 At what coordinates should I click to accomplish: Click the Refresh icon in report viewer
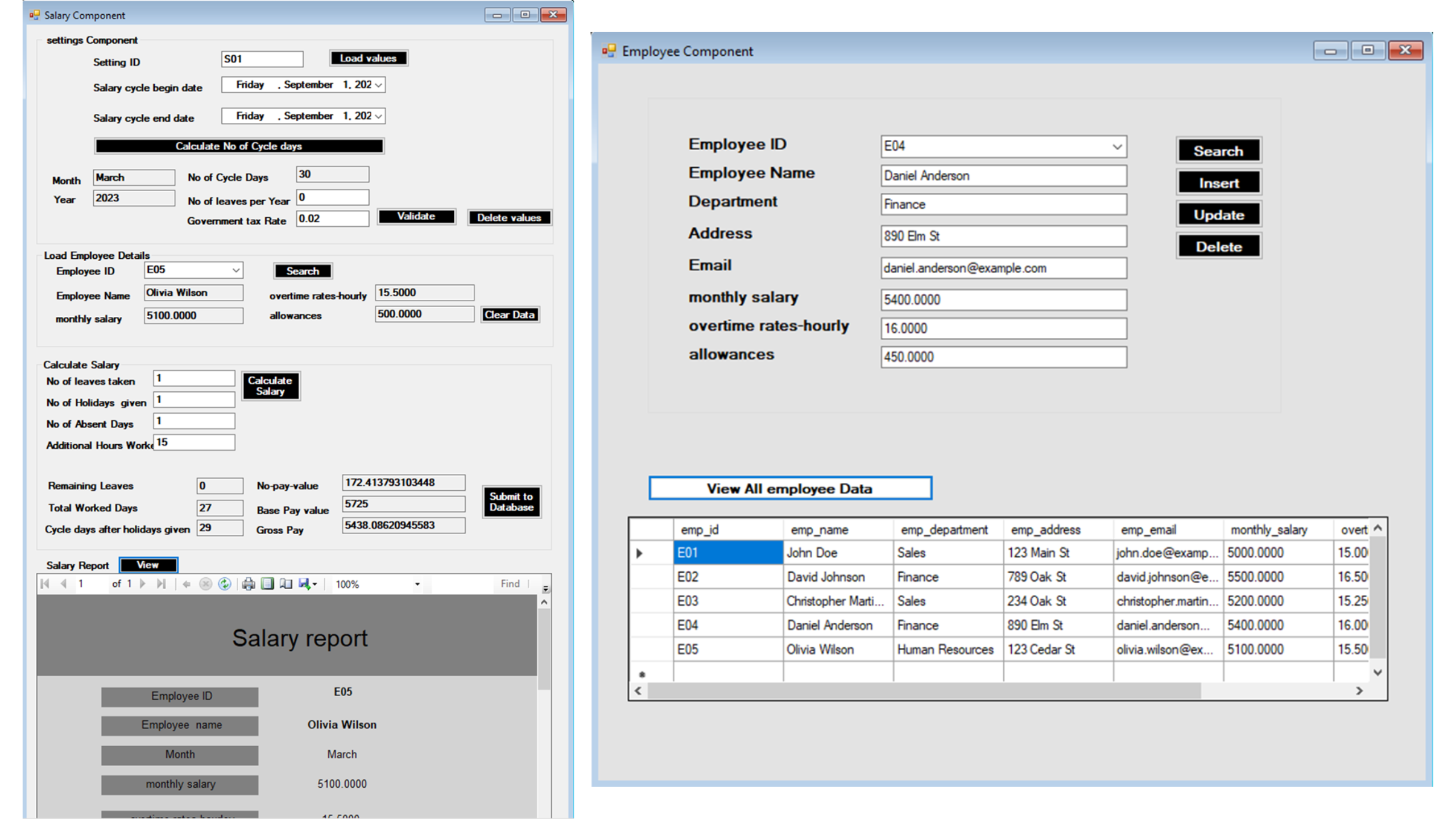[225, 584]
